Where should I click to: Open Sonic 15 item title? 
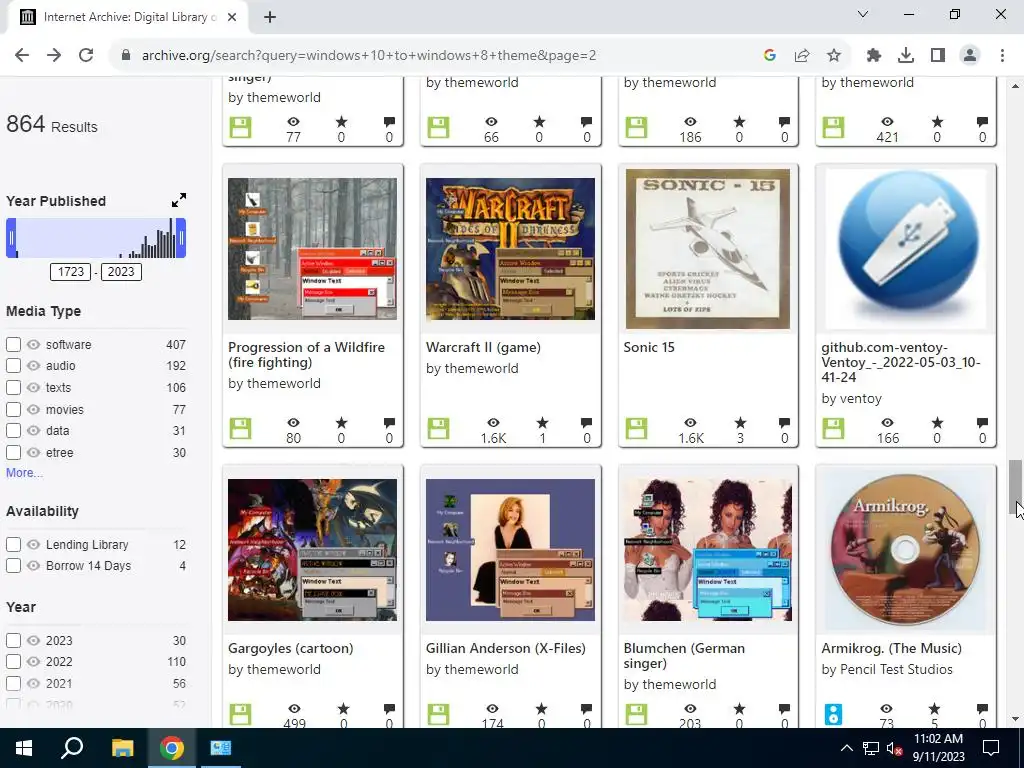(649, 347)
